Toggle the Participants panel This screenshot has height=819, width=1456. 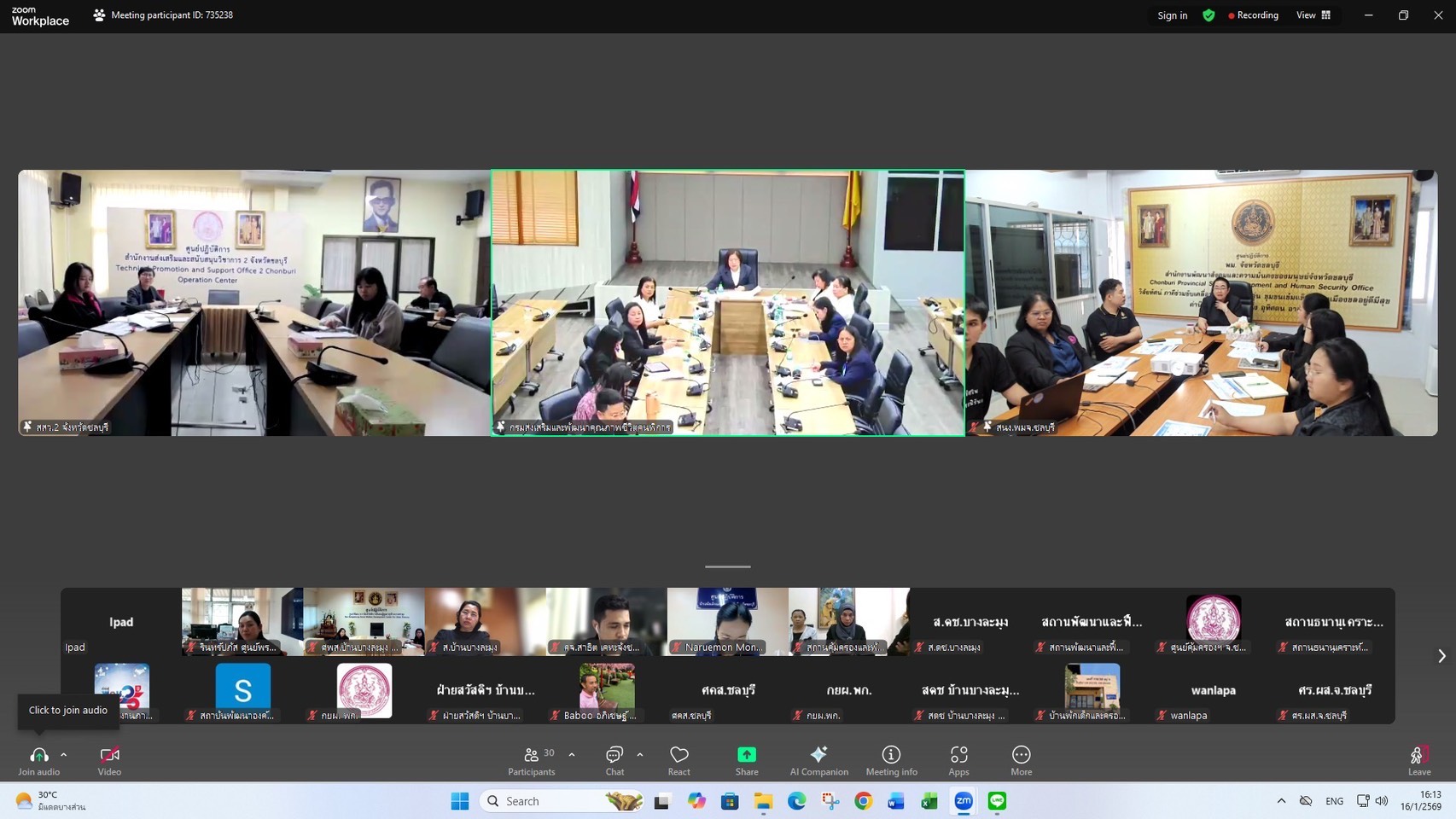[x=532, y=760]
